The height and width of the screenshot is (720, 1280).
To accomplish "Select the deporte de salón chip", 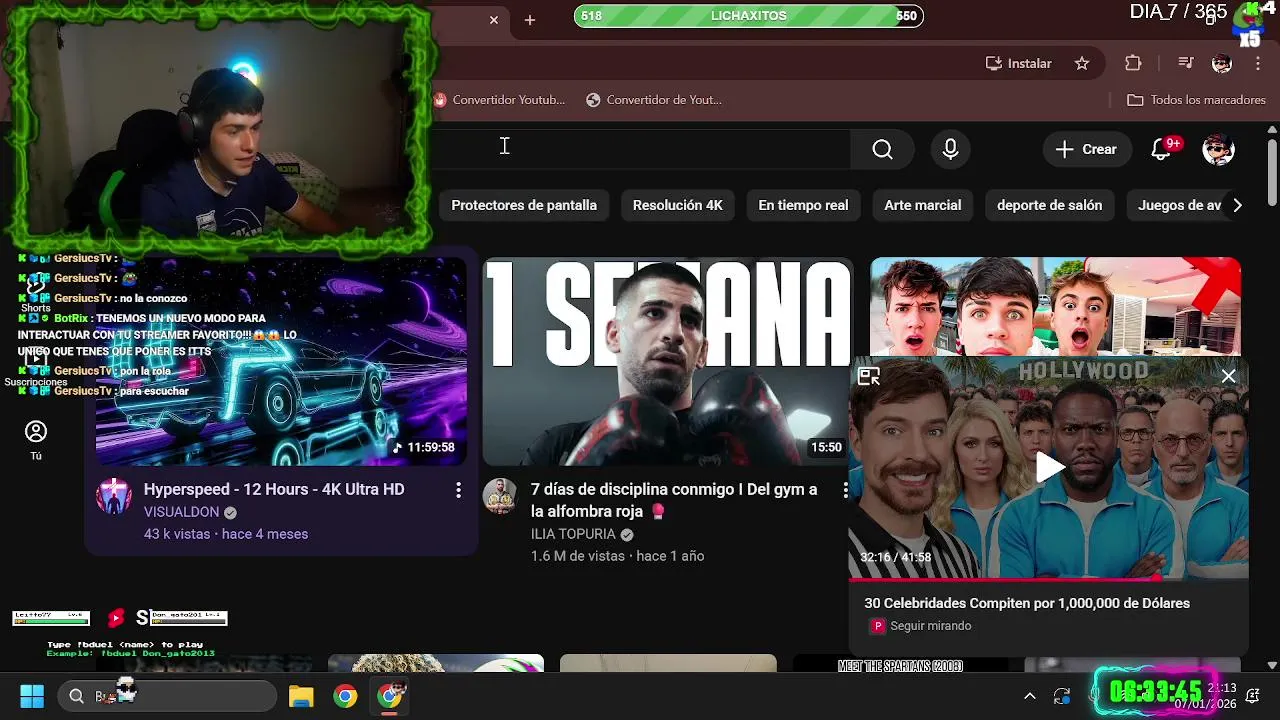I will (1050, 205).
